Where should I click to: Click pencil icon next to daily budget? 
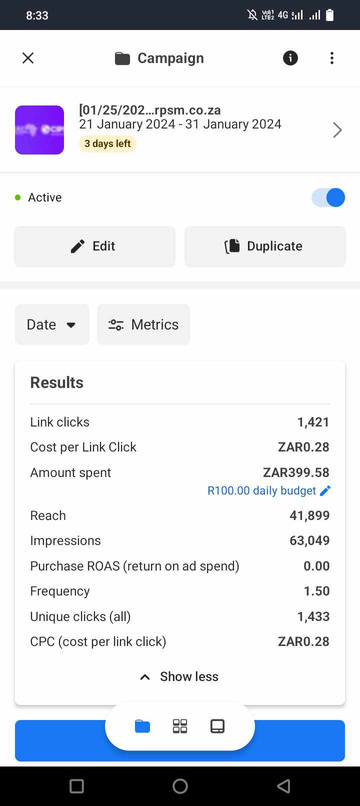click(325, 491)
